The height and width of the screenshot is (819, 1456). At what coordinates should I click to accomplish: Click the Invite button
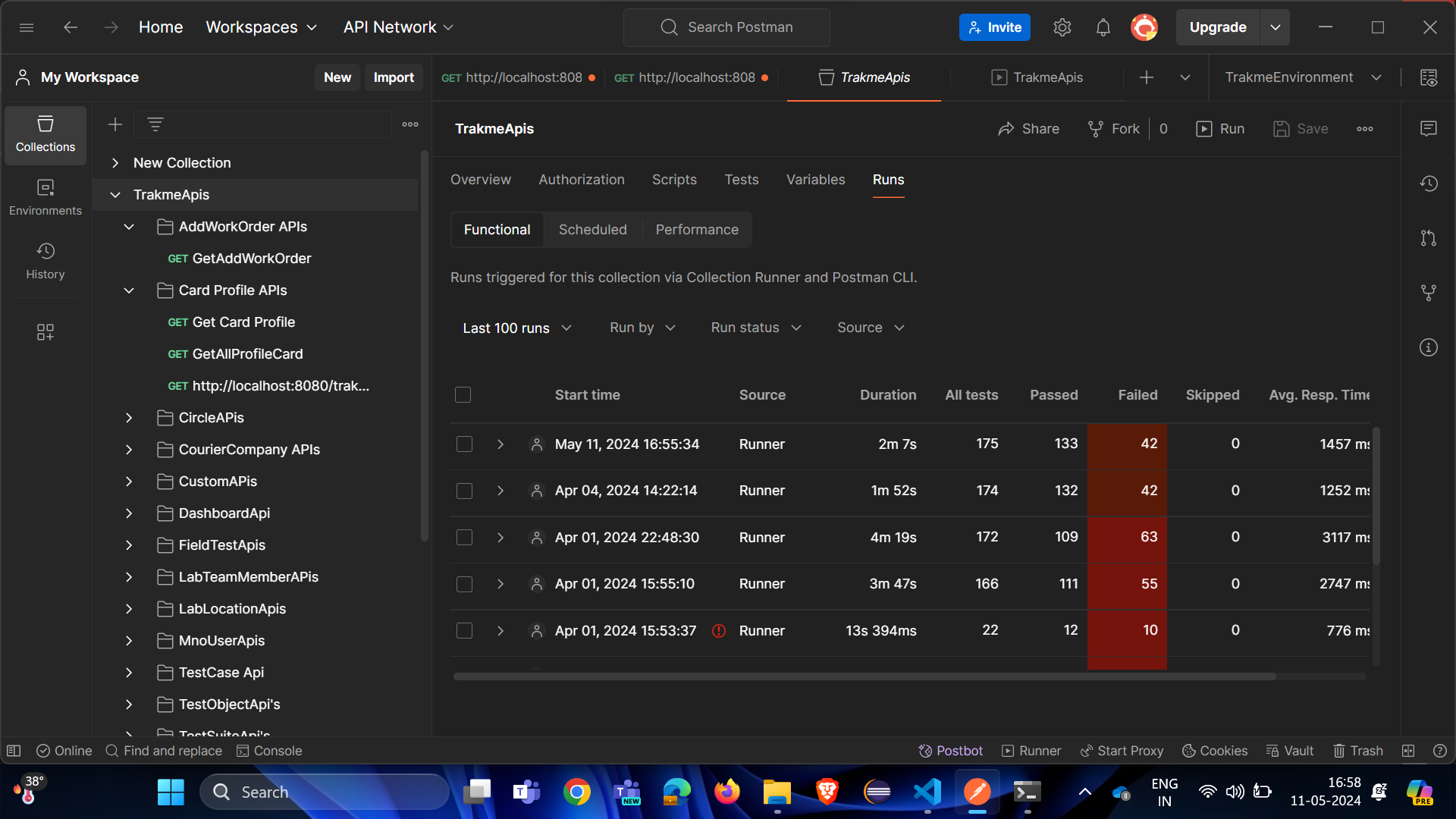[x=995, y=27]
